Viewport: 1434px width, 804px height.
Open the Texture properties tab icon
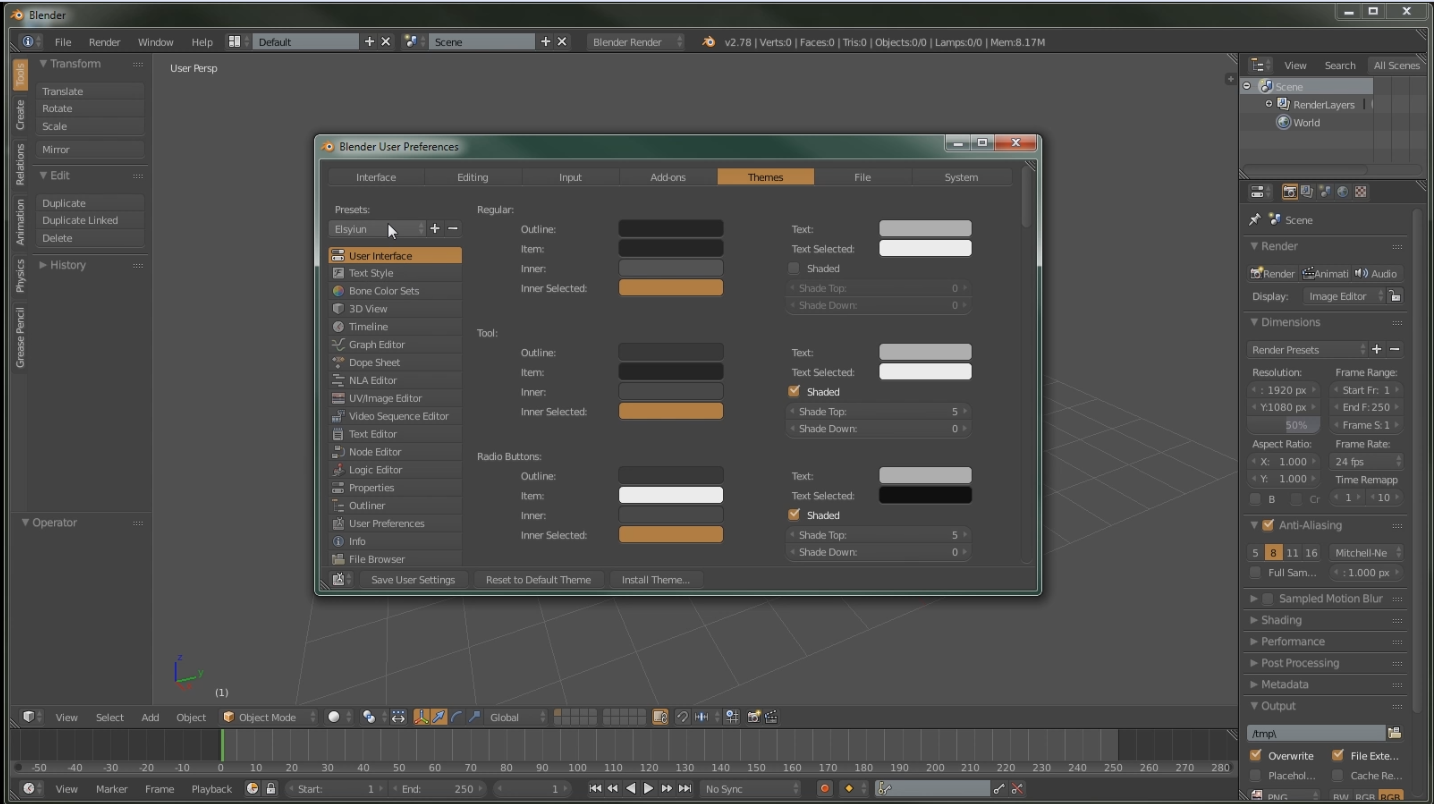(x=1360, y=192)
